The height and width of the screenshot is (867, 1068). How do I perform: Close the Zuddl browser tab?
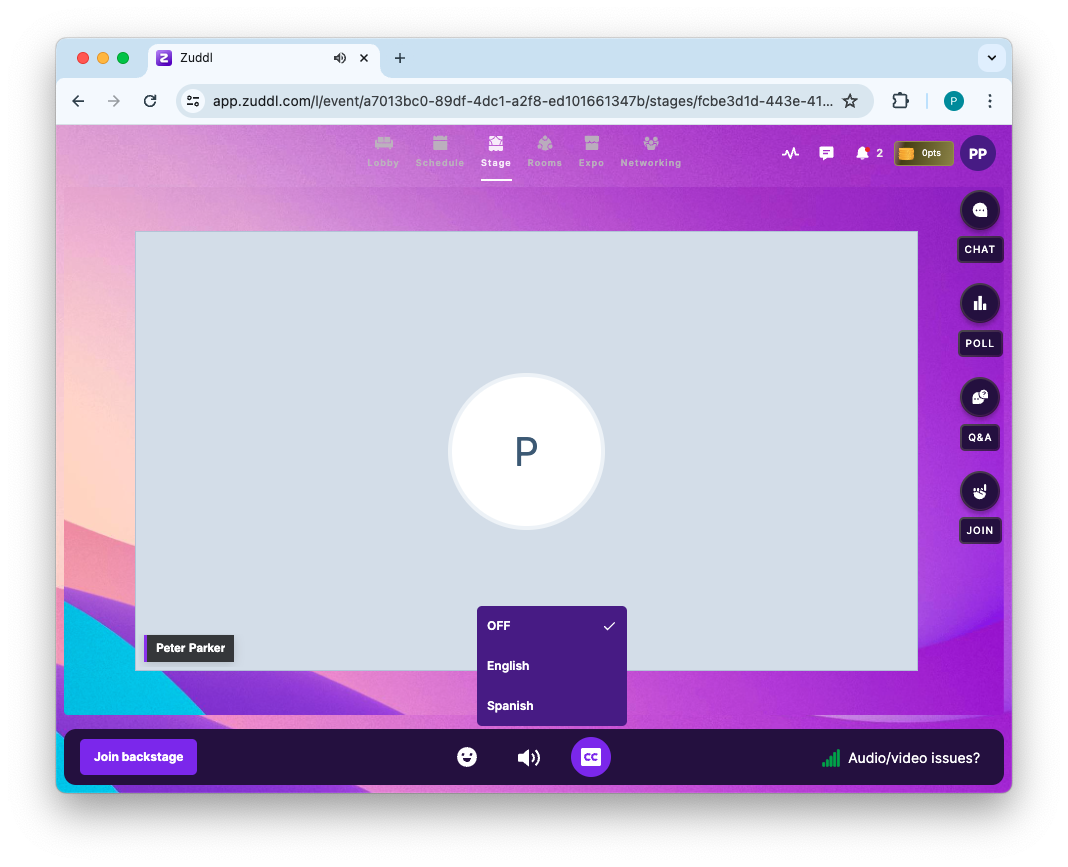coord(364,58)
